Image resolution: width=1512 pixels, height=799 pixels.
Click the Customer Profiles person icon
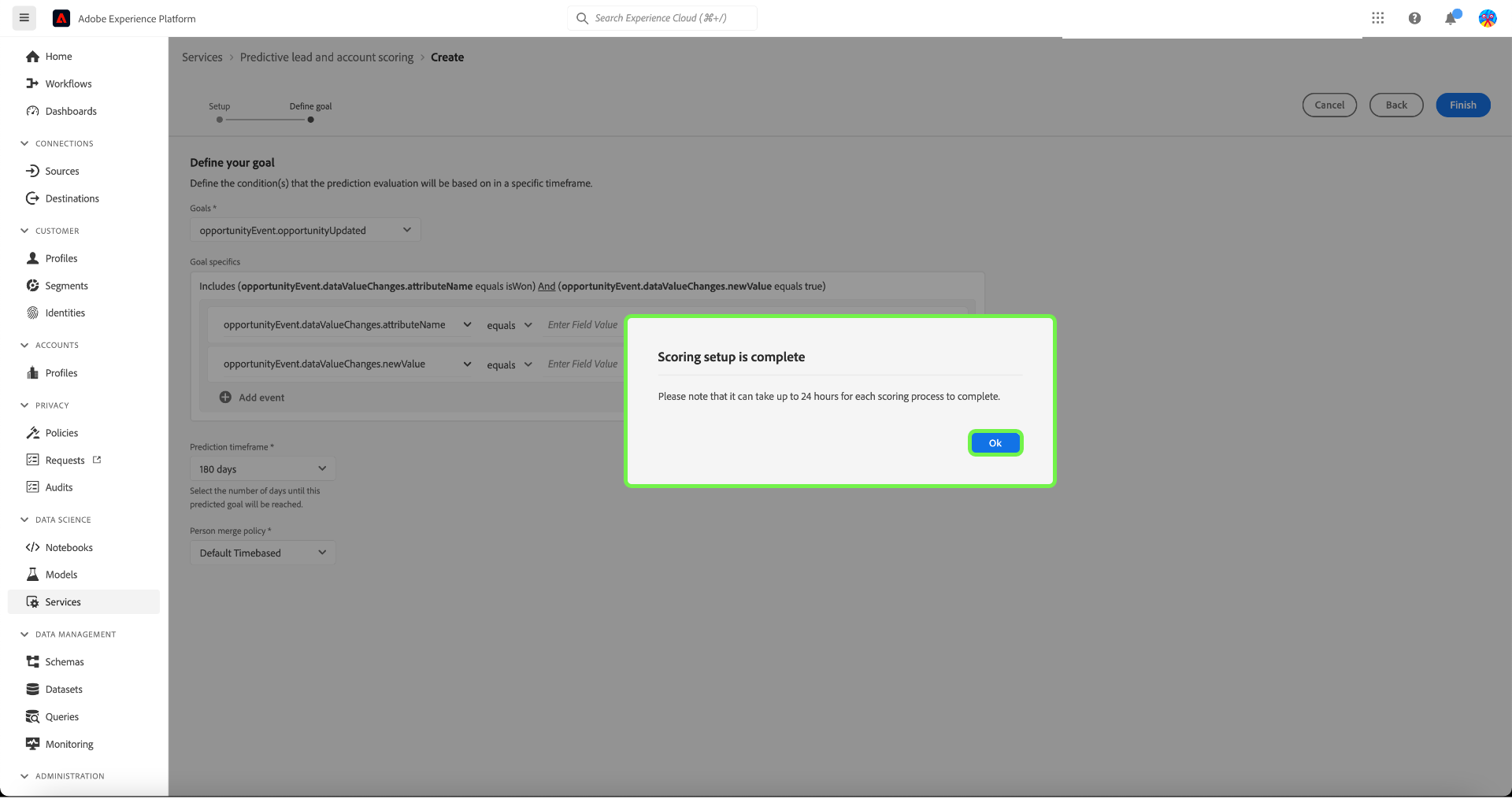click(x=32, y=258)
